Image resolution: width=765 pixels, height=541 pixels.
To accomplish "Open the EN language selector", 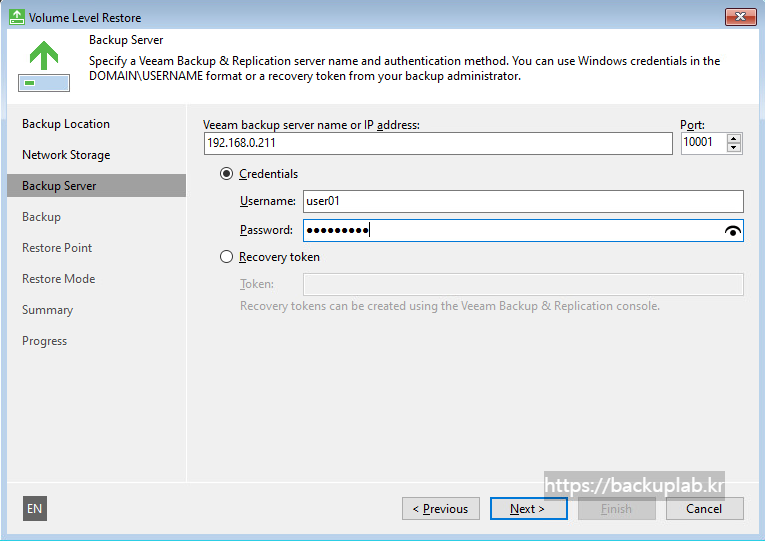I will [x=35, y=508].
